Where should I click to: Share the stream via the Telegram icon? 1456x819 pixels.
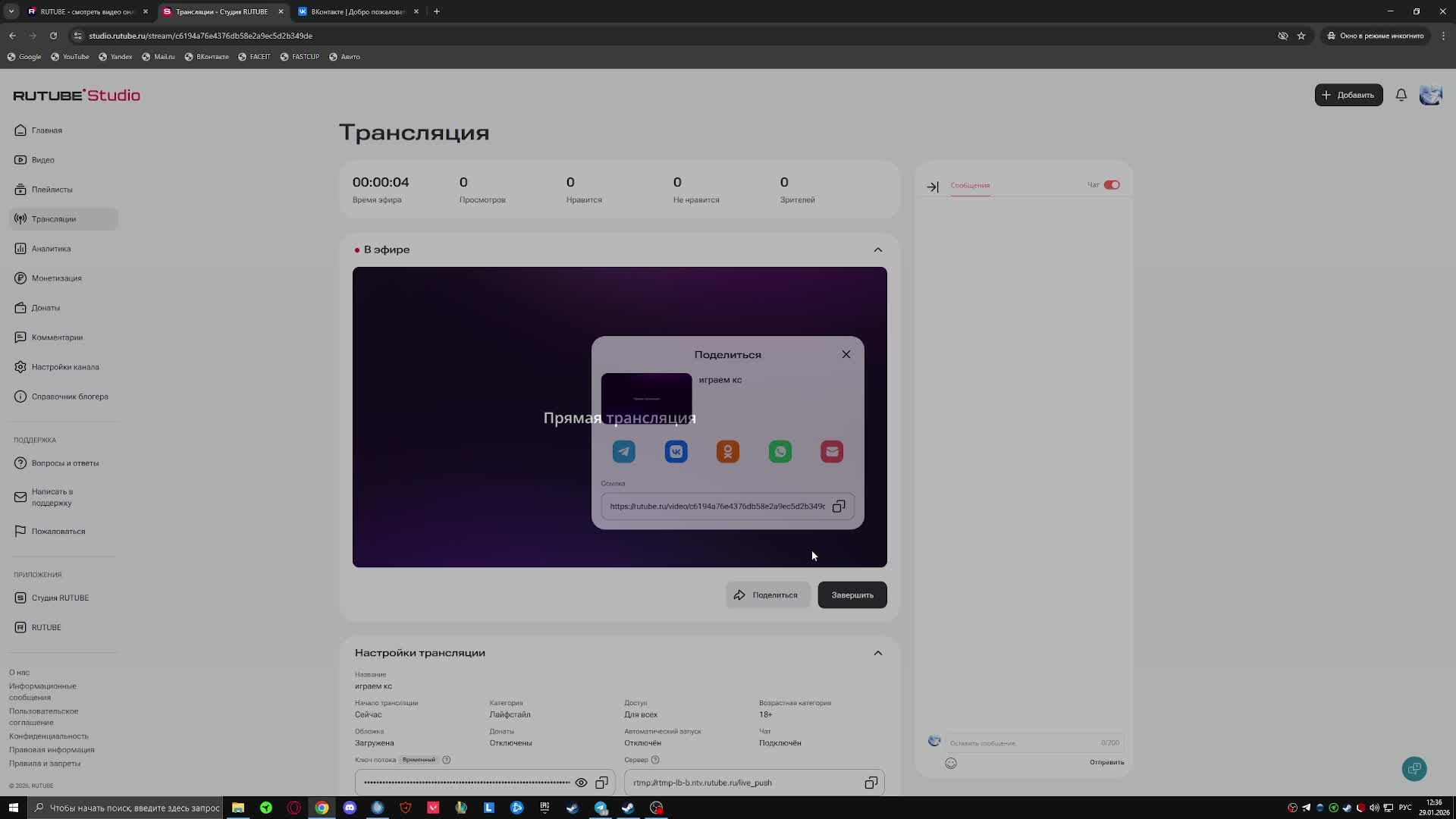coord(623,452)
